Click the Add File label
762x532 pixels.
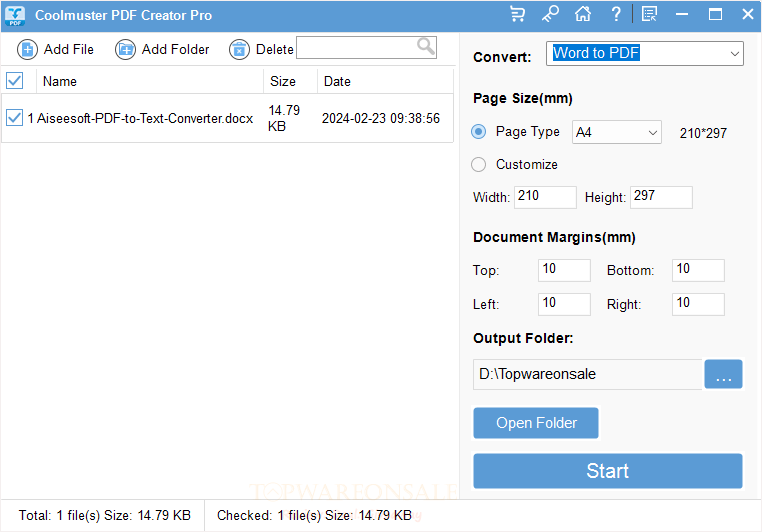click(69, 50)
